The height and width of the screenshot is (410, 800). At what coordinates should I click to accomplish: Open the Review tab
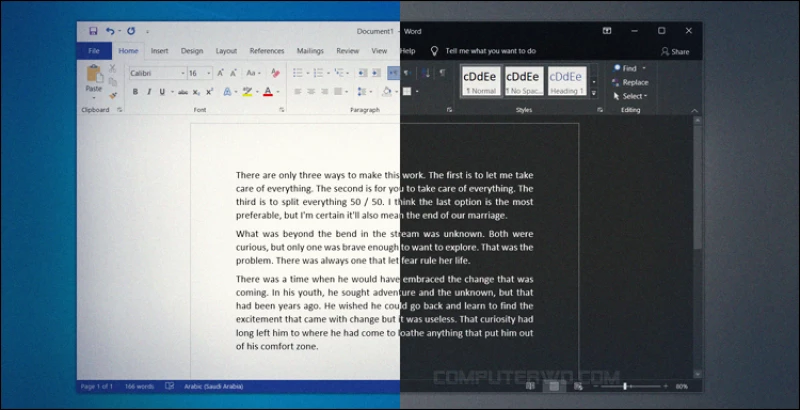tap(347, 51)
